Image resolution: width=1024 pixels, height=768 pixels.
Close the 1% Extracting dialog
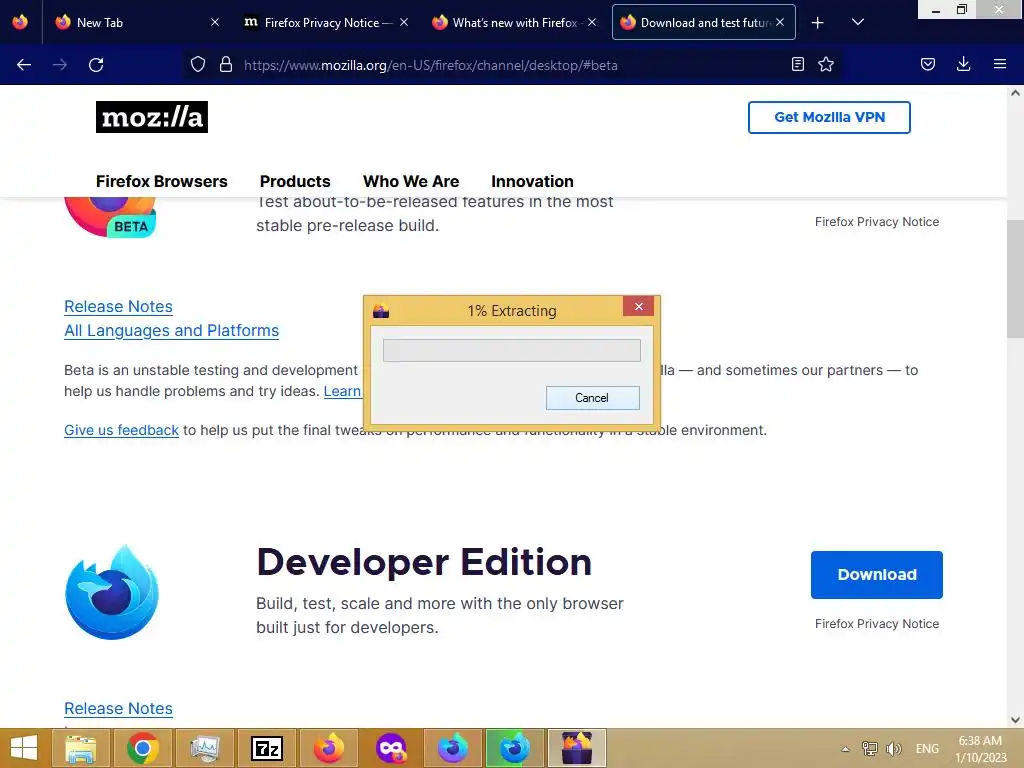coord(639,306)
